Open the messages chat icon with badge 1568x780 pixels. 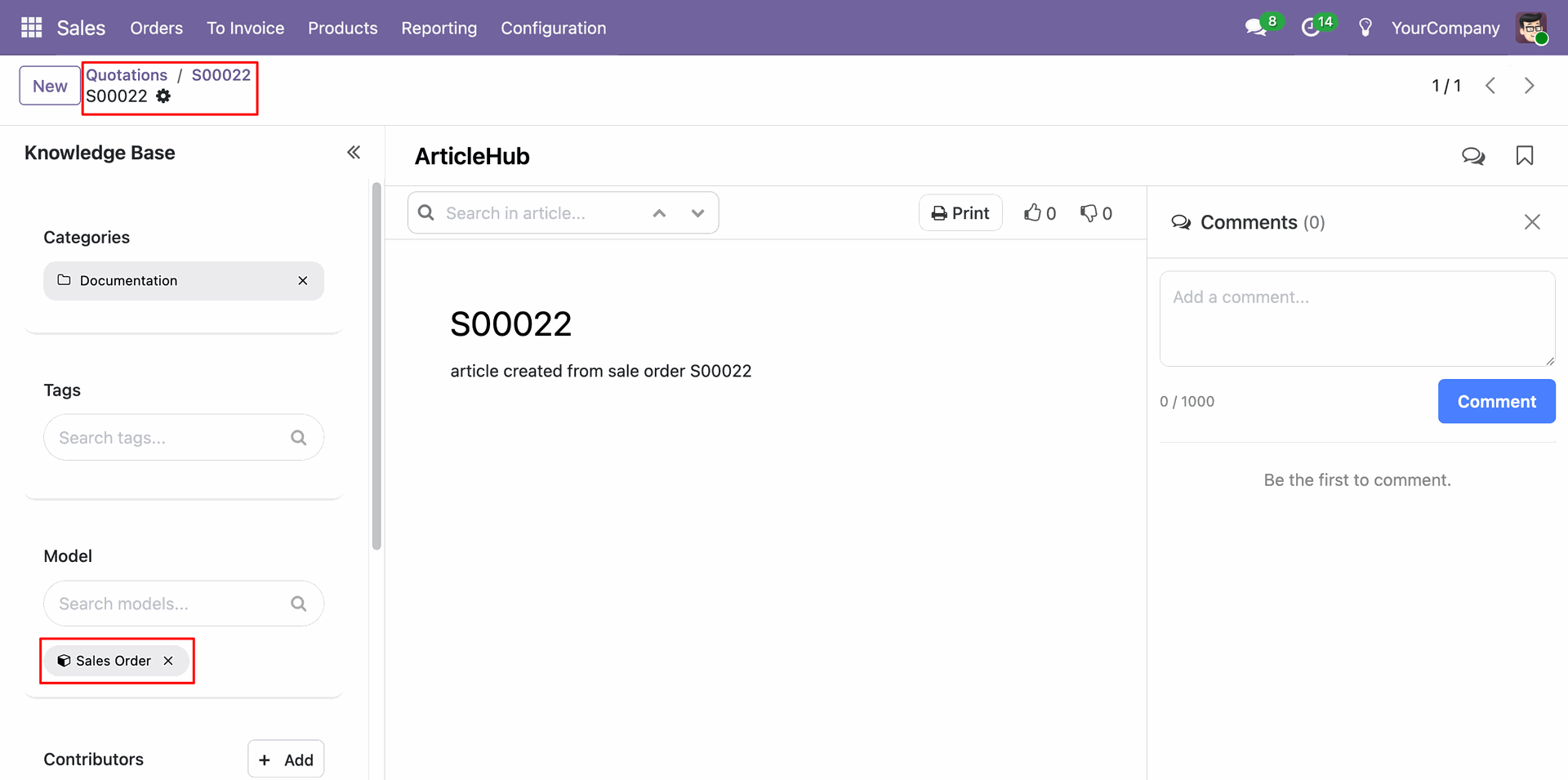(1255, 28)
